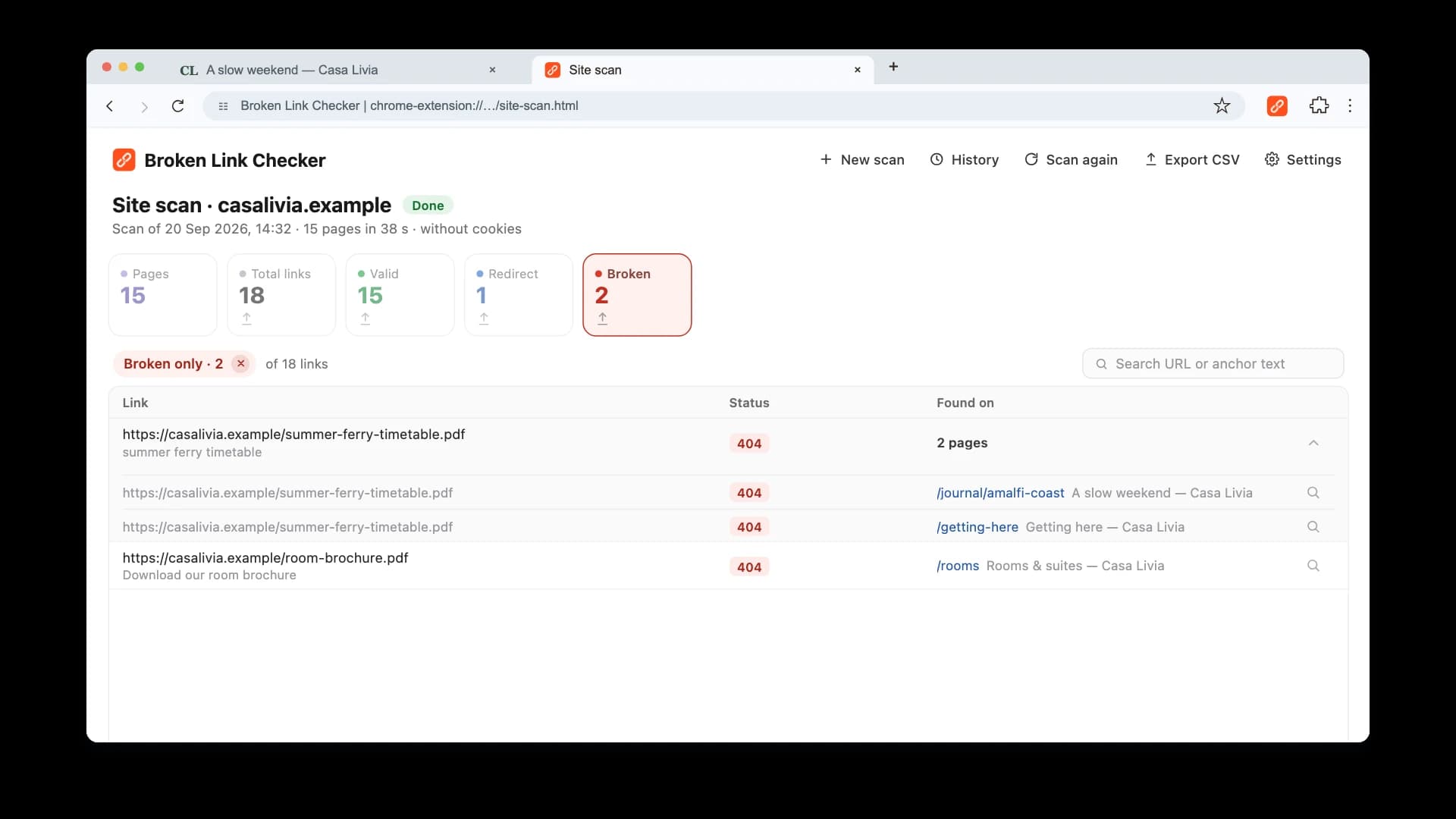
Task: Export Broken card via upload arrow
Action: pos(602,318)
